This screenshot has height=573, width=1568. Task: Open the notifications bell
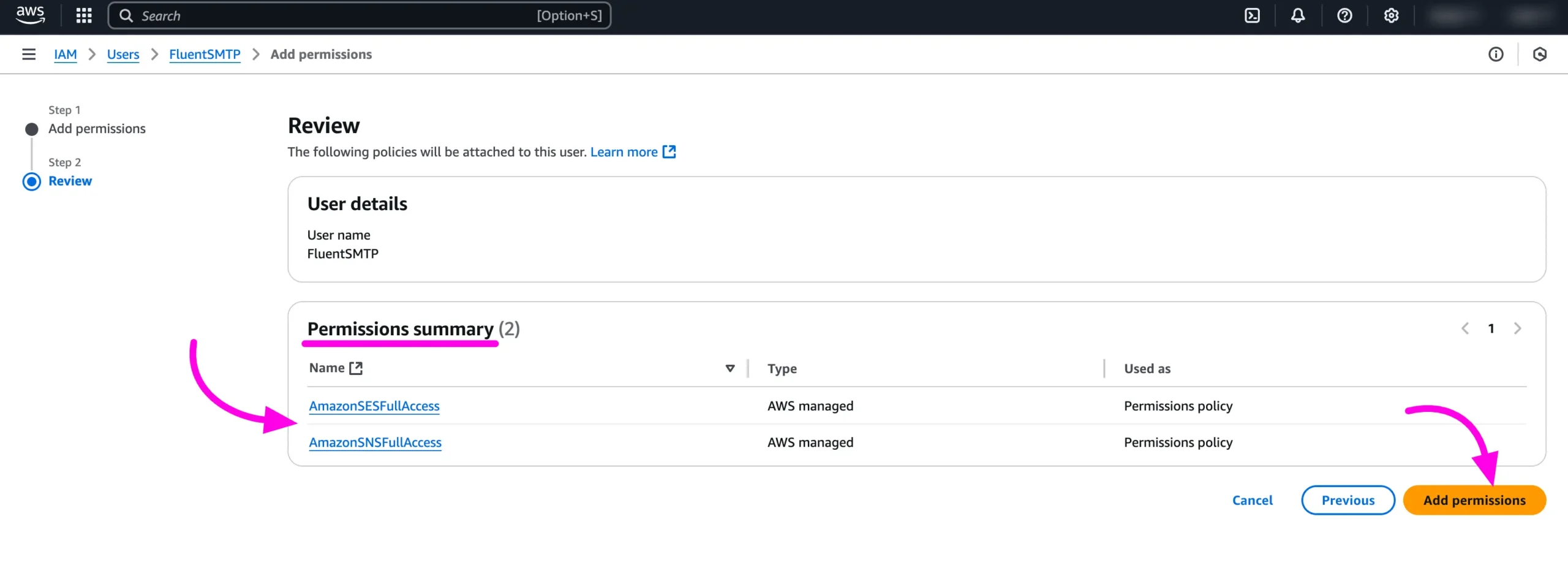[1298, 15]
